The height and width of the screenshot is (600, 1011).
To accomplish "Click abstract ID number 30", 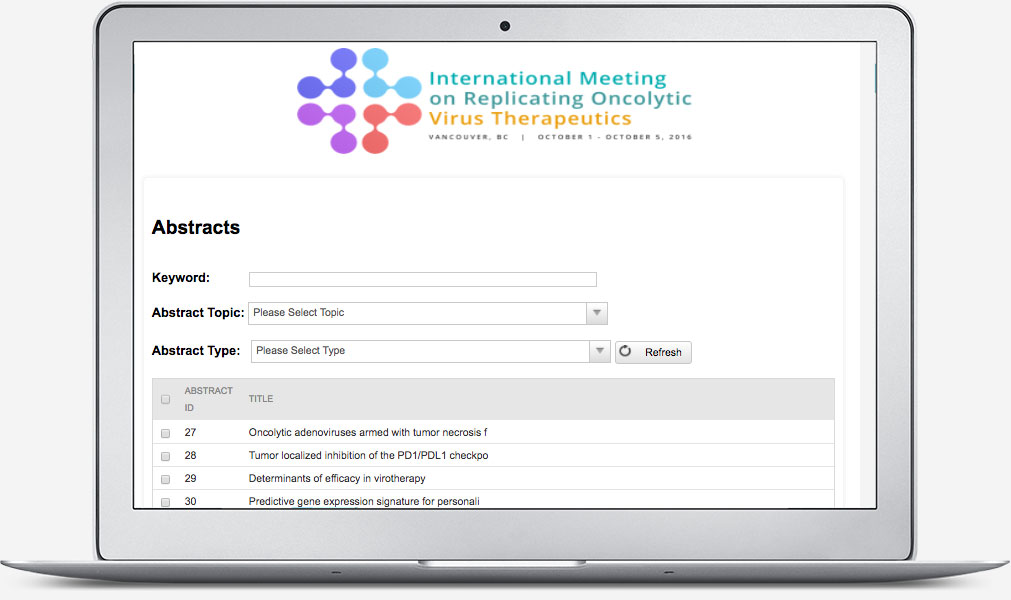I will [x=190, y=501].
